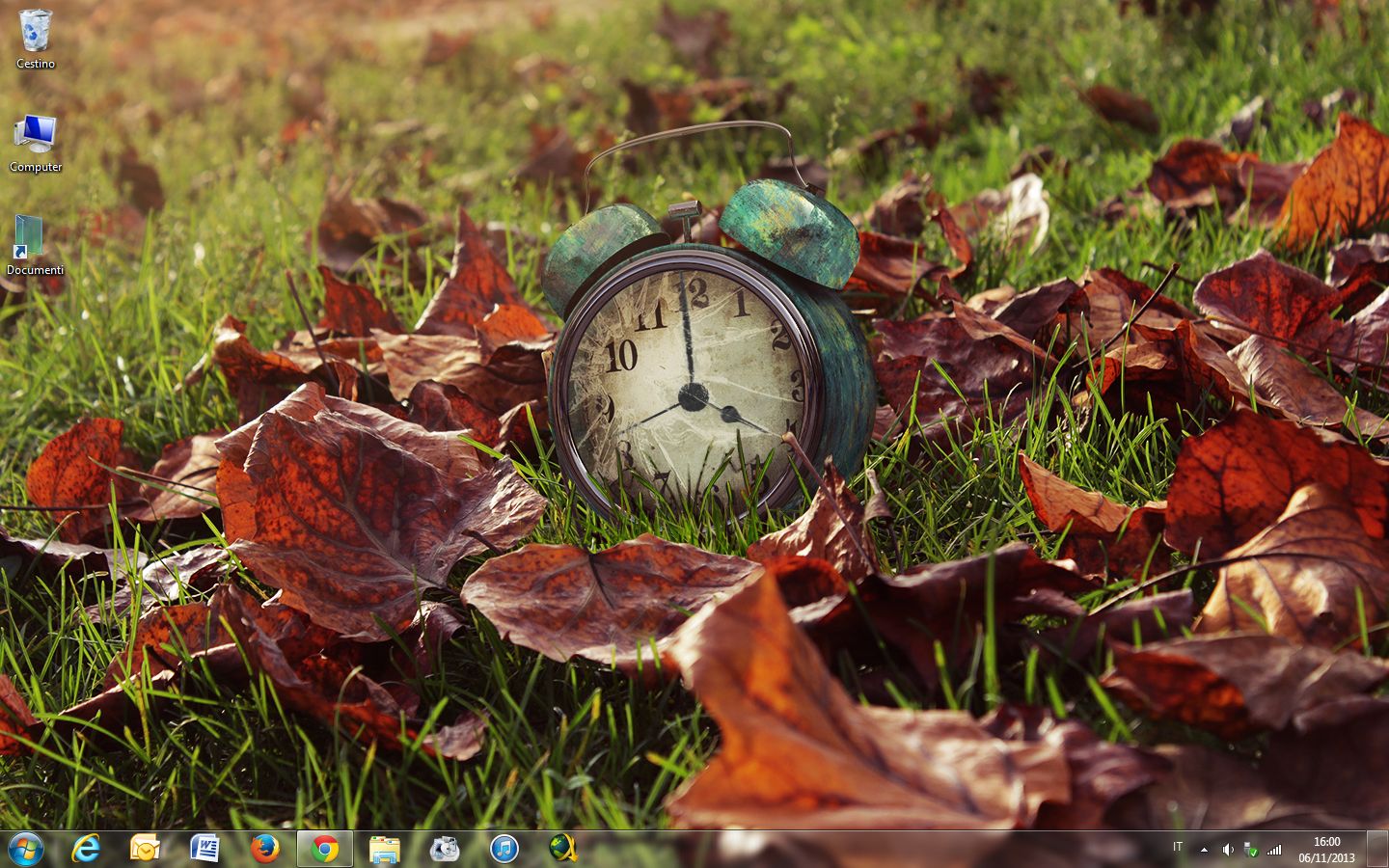Launch Internet Explorer
Image resolution: width=1389 pixels, height=868 pixels.
[87, 849]
